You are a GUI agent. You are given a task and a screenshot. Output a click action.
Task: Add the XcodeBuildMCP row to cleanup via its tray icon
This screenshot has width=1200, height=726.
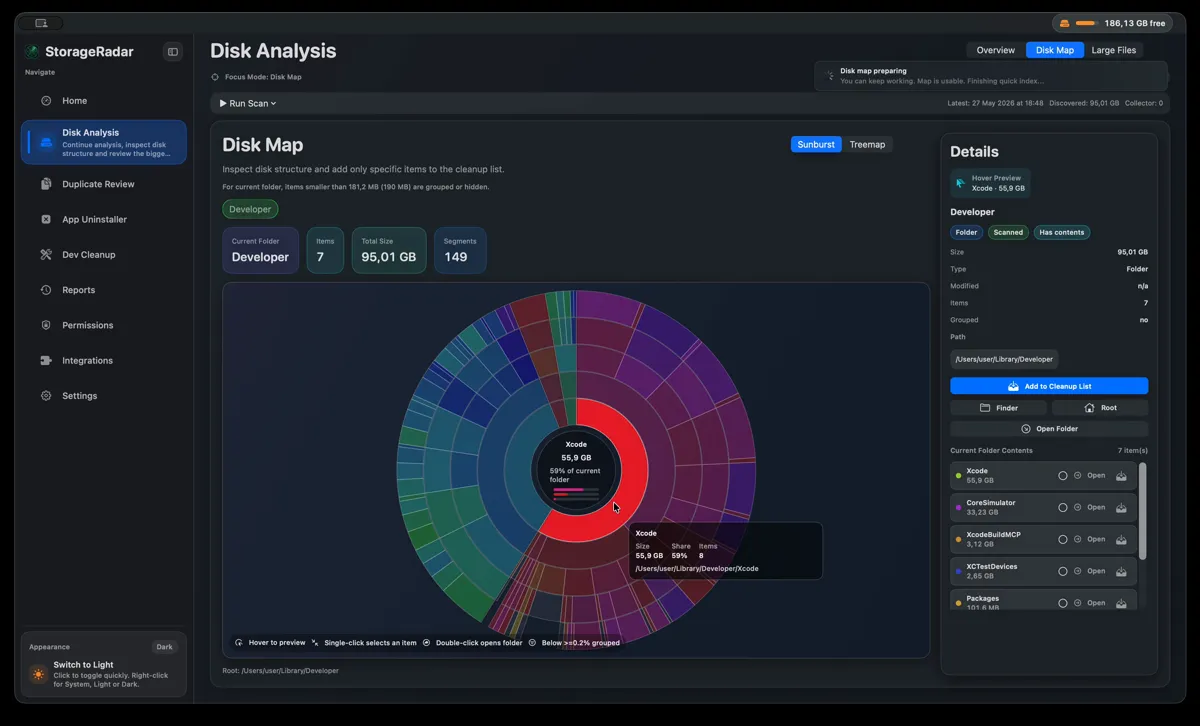click(x=1121, y=539)
